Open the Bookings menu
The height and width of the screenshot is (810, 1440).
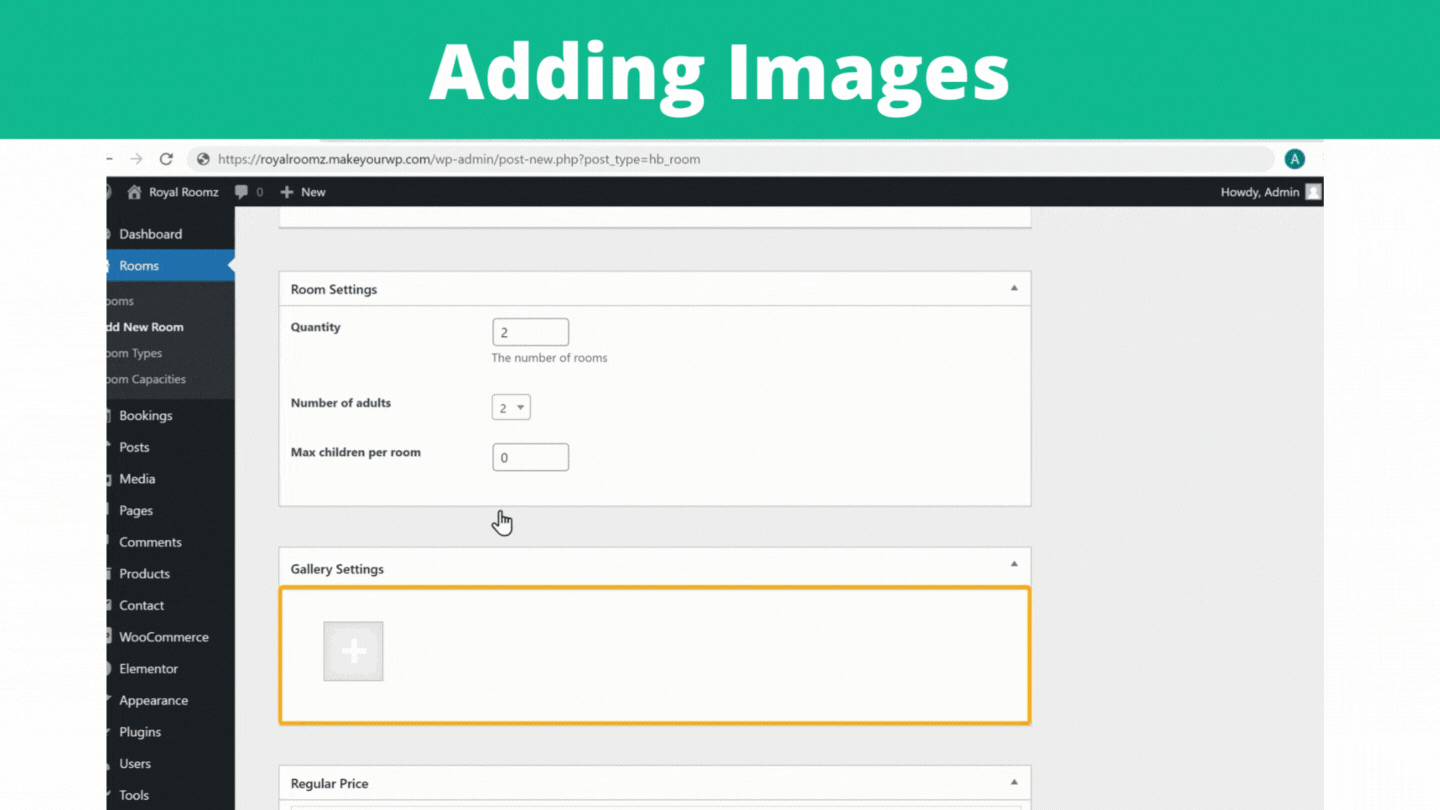point(146,415)
